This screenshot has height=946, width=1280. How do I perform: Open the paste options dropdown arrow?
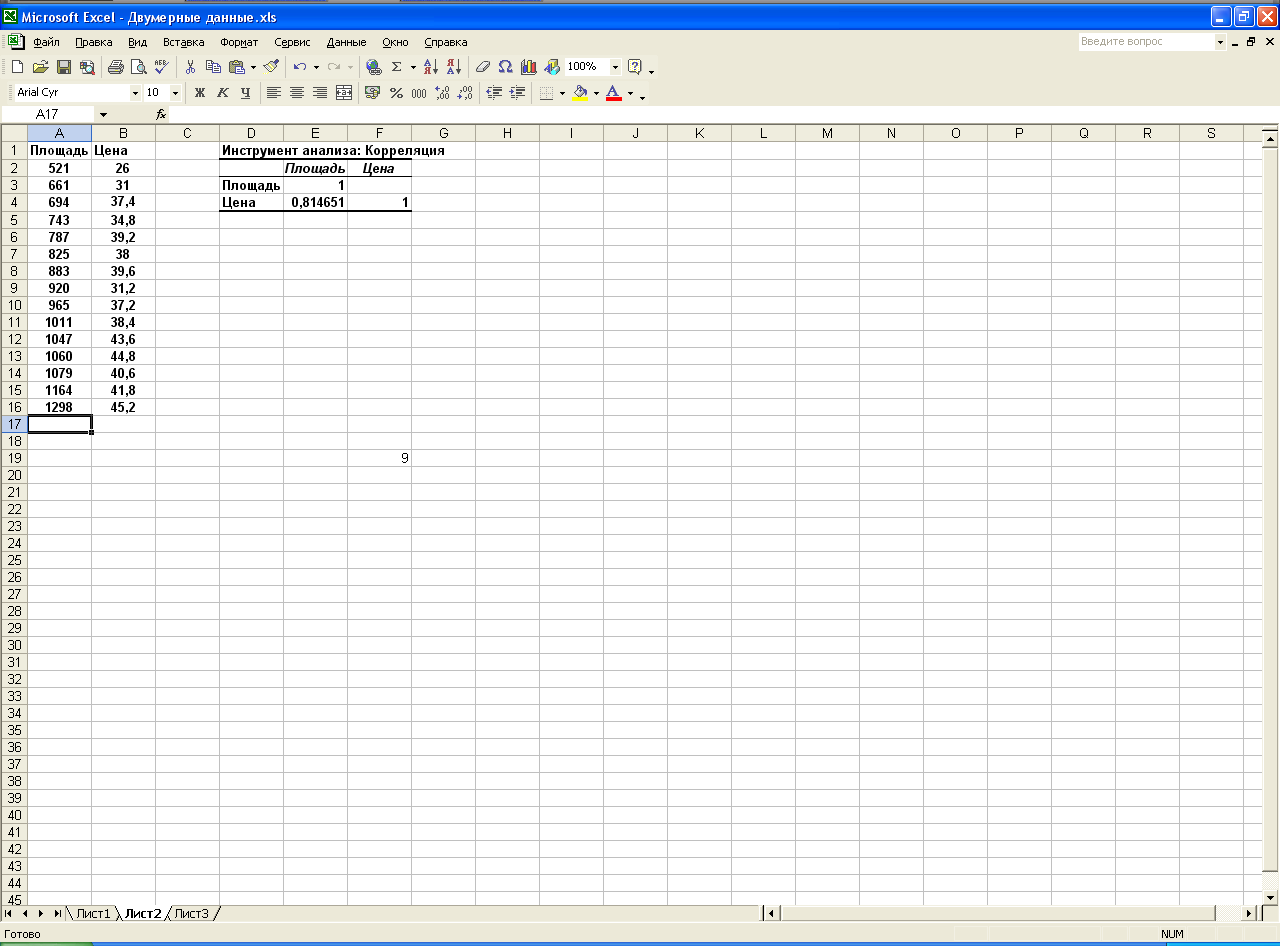tap(253, 67)
